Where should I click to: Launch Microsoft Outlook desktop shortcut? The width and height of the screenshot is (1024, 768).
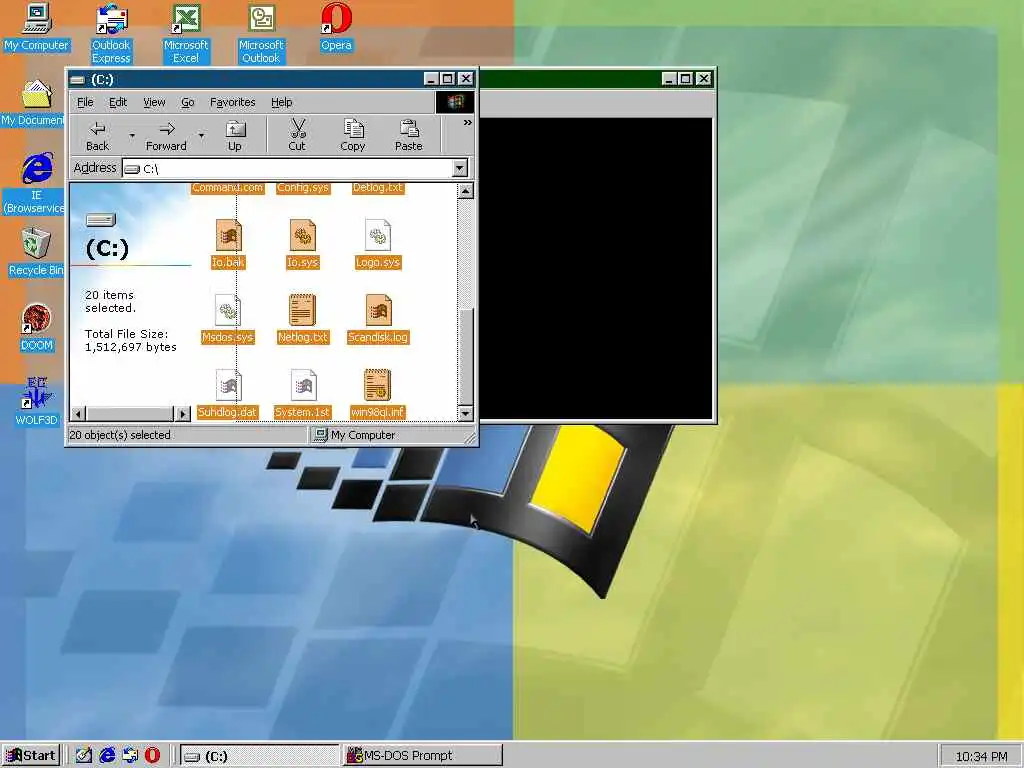pyautogui.click(x=261, y=34)
